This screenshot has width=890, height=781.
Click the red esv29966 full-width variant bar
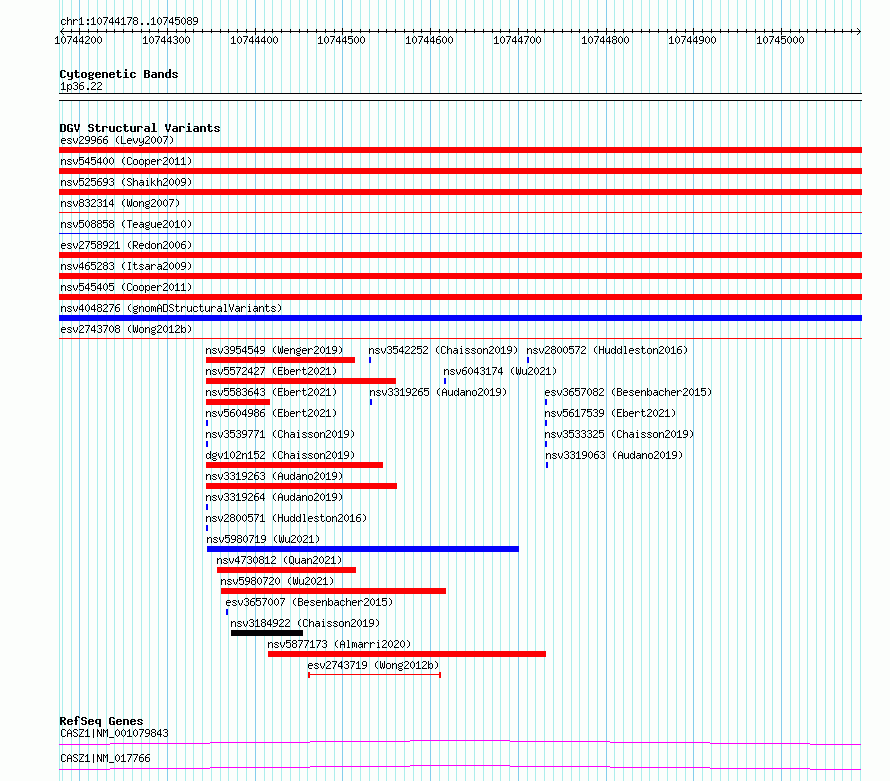pos(460,150)
